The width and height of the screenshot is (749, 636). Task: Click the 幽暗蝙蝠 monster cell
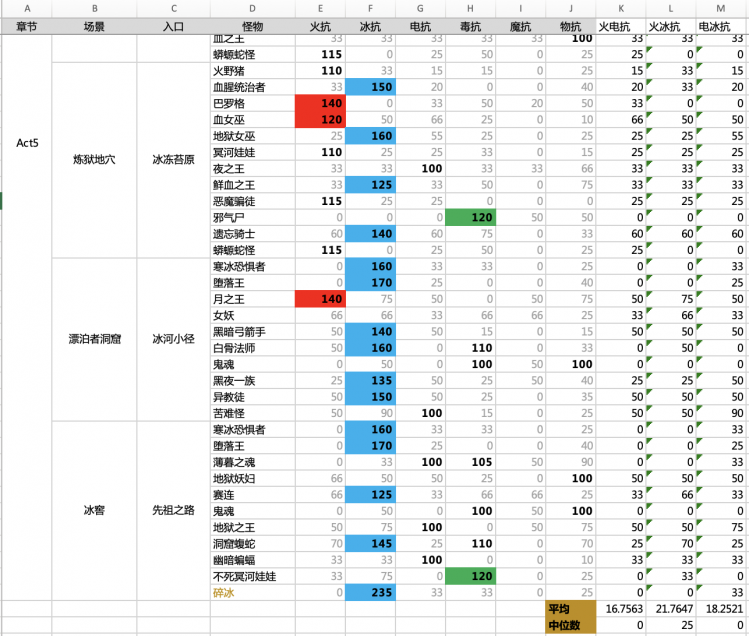(252, 560)
